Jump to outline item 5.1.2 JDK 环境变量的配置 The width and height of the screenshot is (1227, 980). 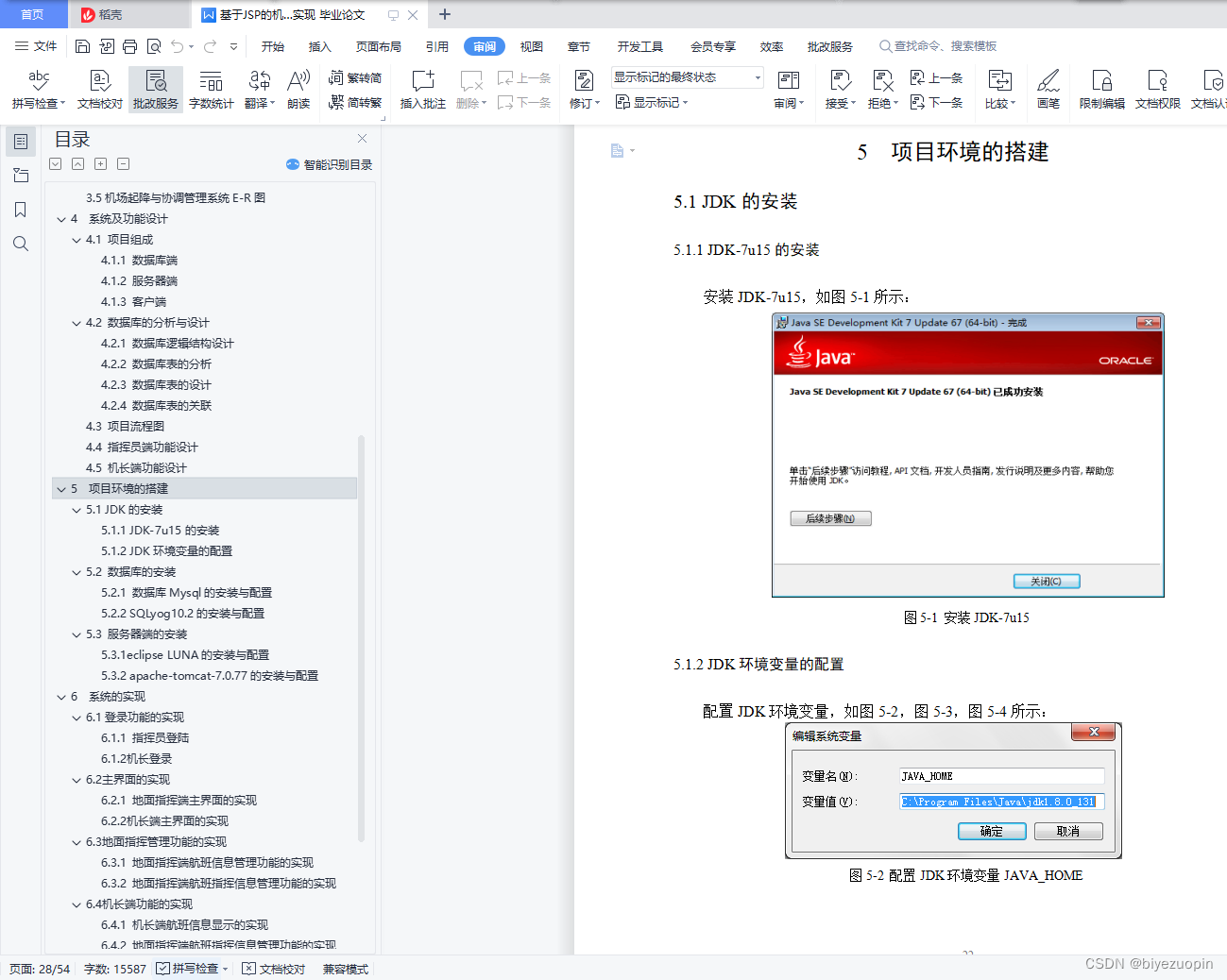coord(166,551)
